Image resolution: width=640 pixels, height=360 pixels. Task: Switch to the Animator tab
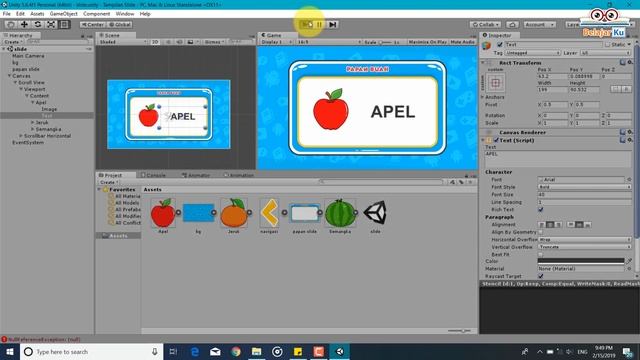click(x=196, y=175)
